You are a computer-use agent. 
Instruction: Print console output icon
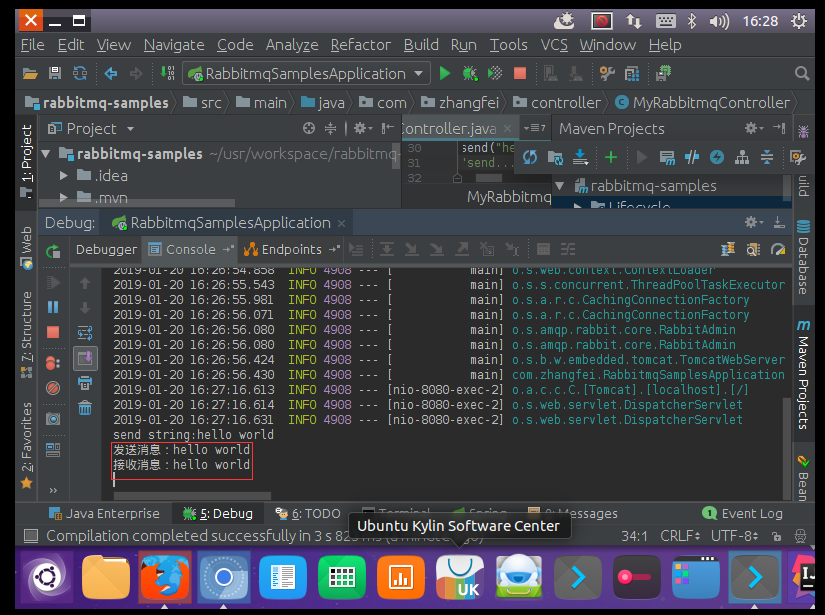pos(85,383)
